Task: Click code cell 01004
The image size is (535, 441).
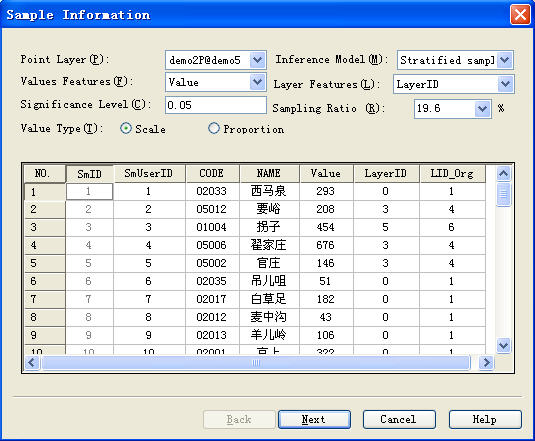Action: [x=212, y=227]
